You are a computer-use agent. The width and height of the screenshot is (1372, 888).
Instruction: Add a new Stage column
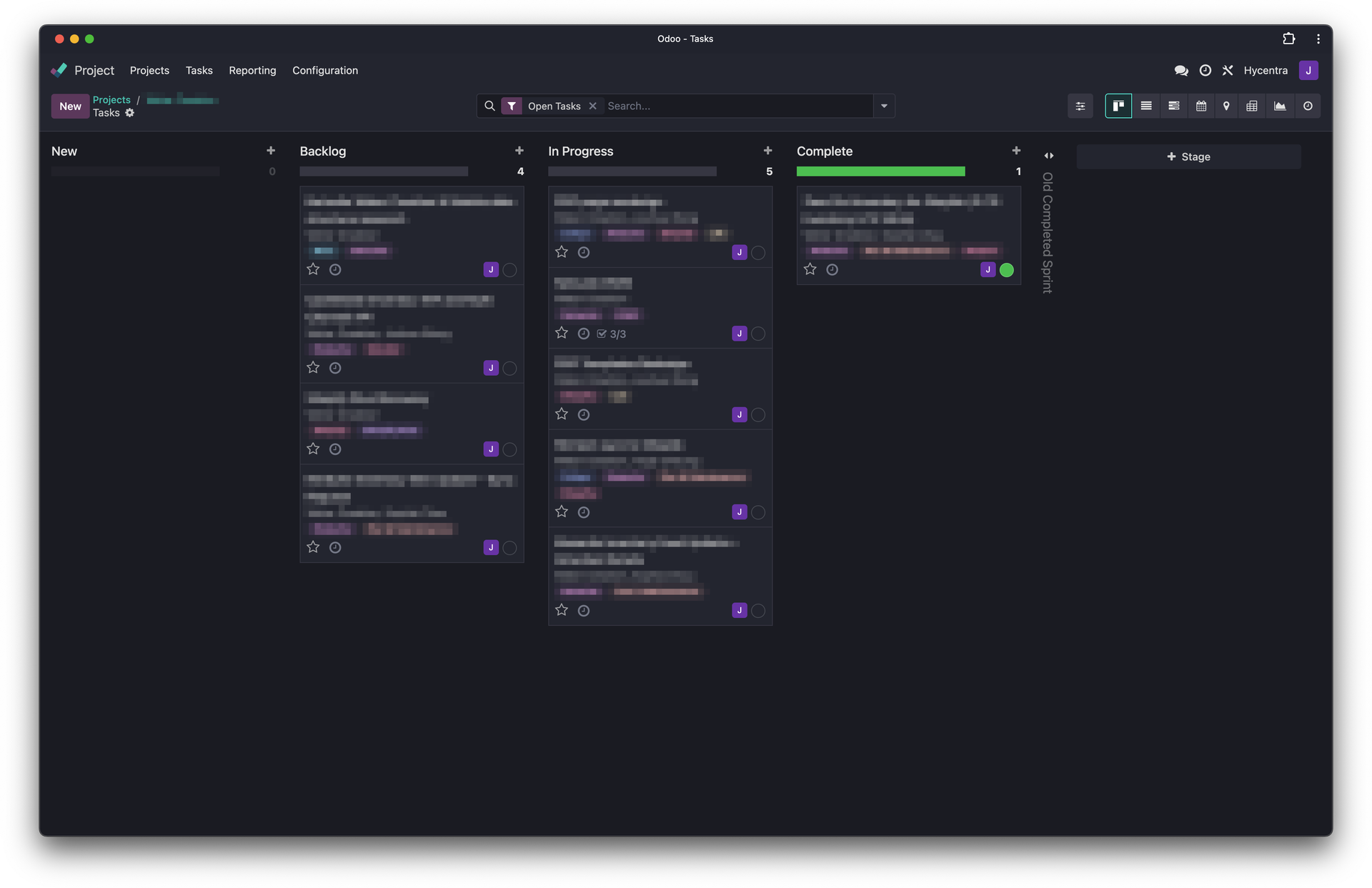click(1188, 156)
